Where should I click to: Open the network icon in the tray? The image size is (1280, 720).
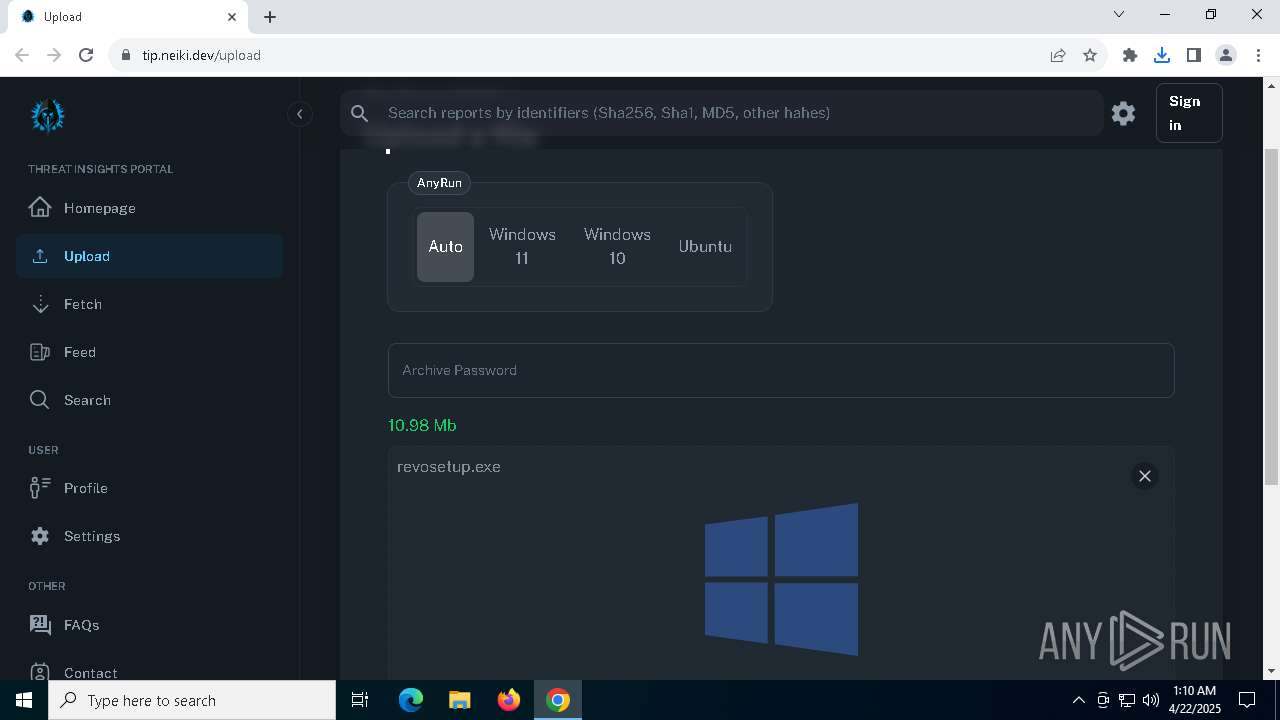point(1127,700)
